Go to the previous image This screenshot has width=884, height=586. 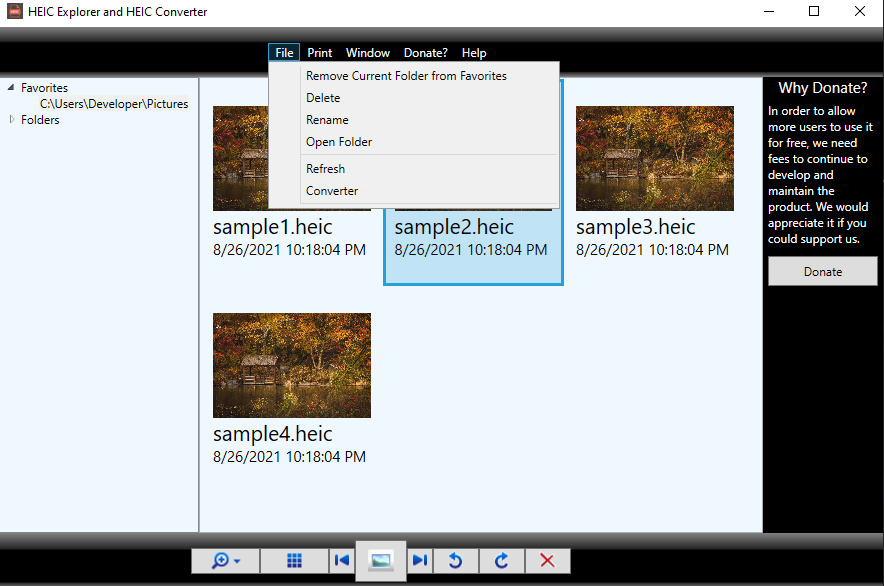pos(342,561)
